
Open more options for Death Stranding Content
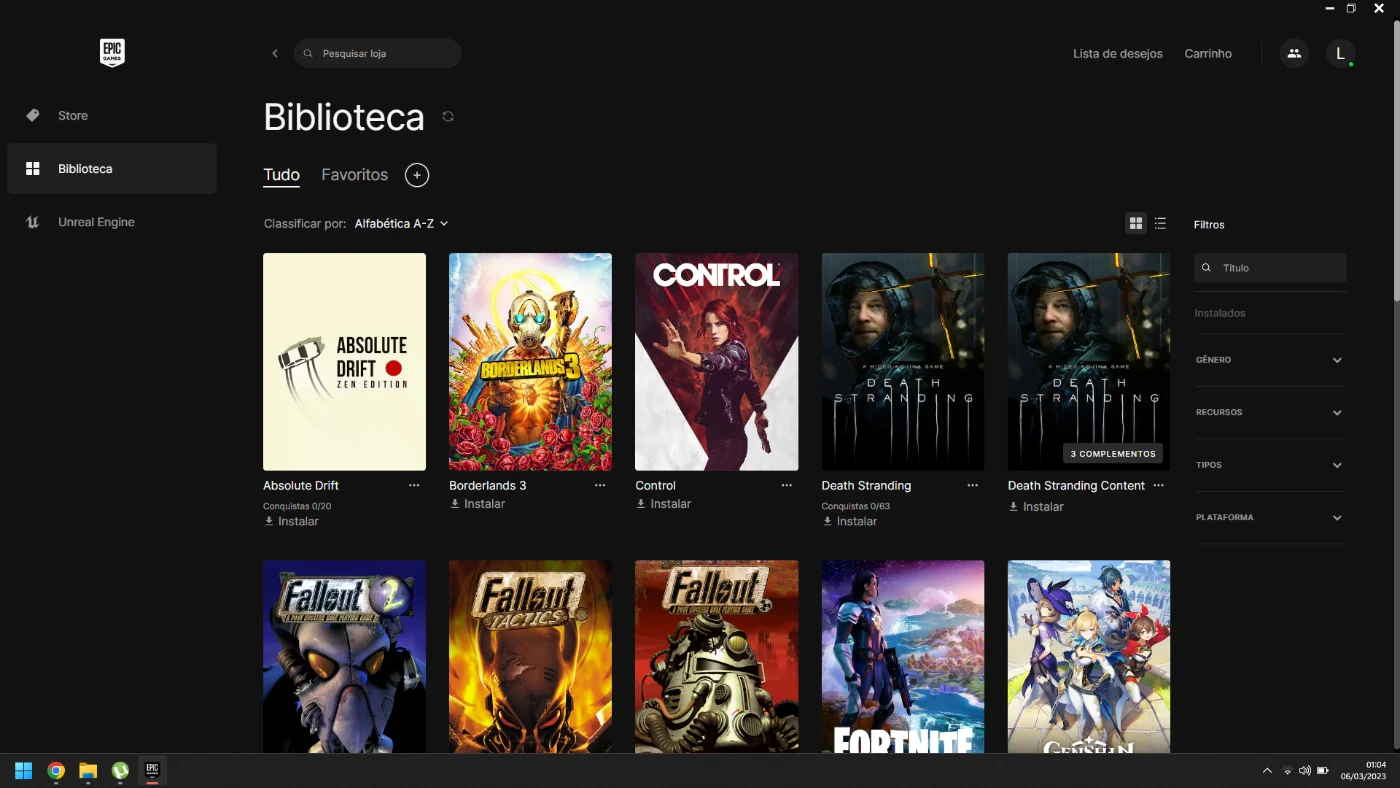[1159, 485]
